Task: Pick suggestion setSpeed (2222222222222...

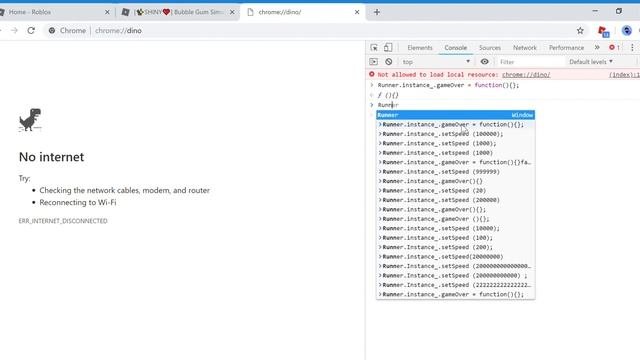Action: click(x=455, y=285)
